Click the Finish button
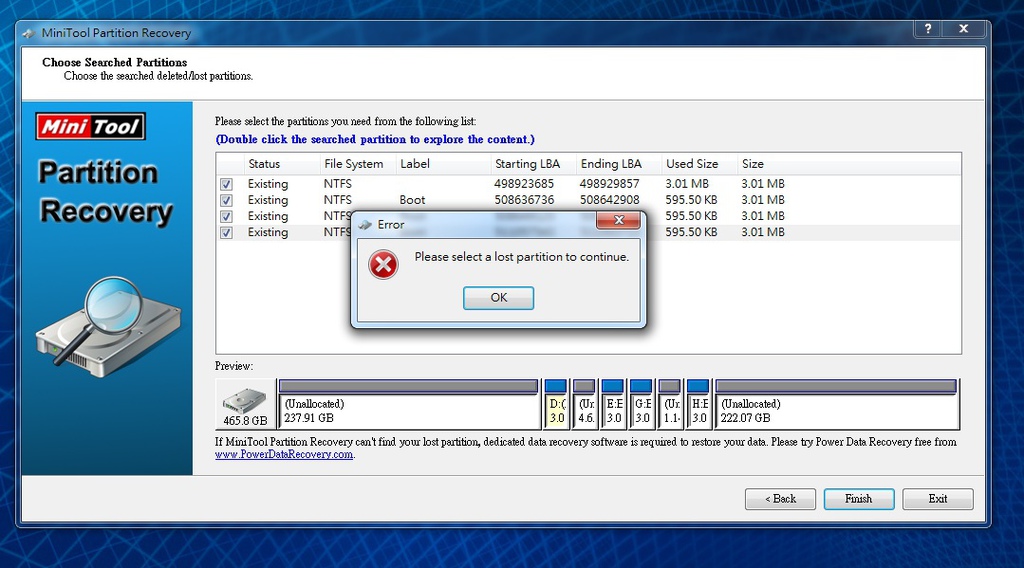Viewport: 1024px width, 568px height. tap(859, 499)
